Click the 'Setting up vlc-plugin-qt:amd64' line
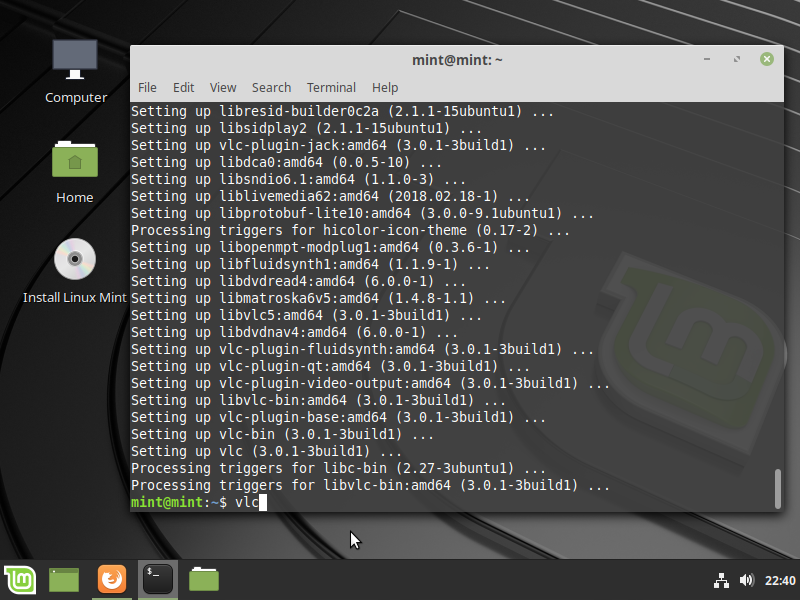Viewport: 800px width, 600px height. coord(330,366)
